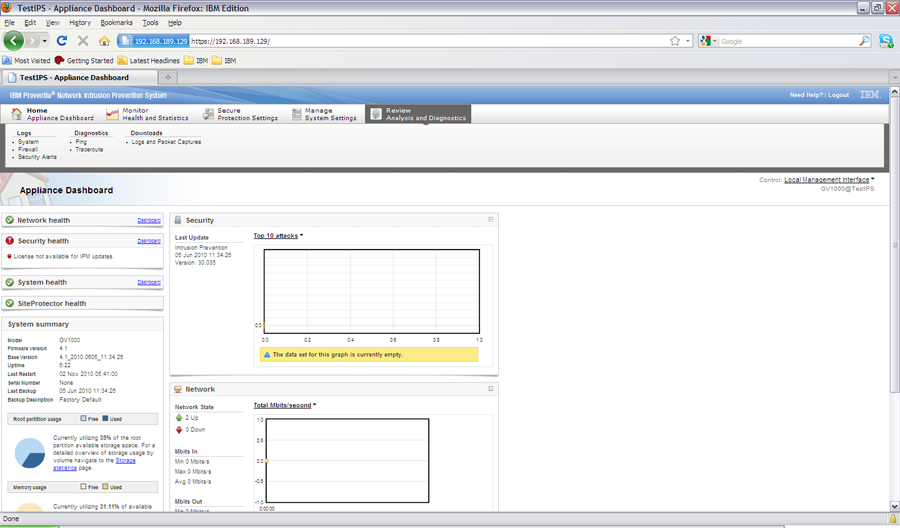Open the Tools menu
The width and height of the screenshot is (900, 528).
(x=150, y=22)
